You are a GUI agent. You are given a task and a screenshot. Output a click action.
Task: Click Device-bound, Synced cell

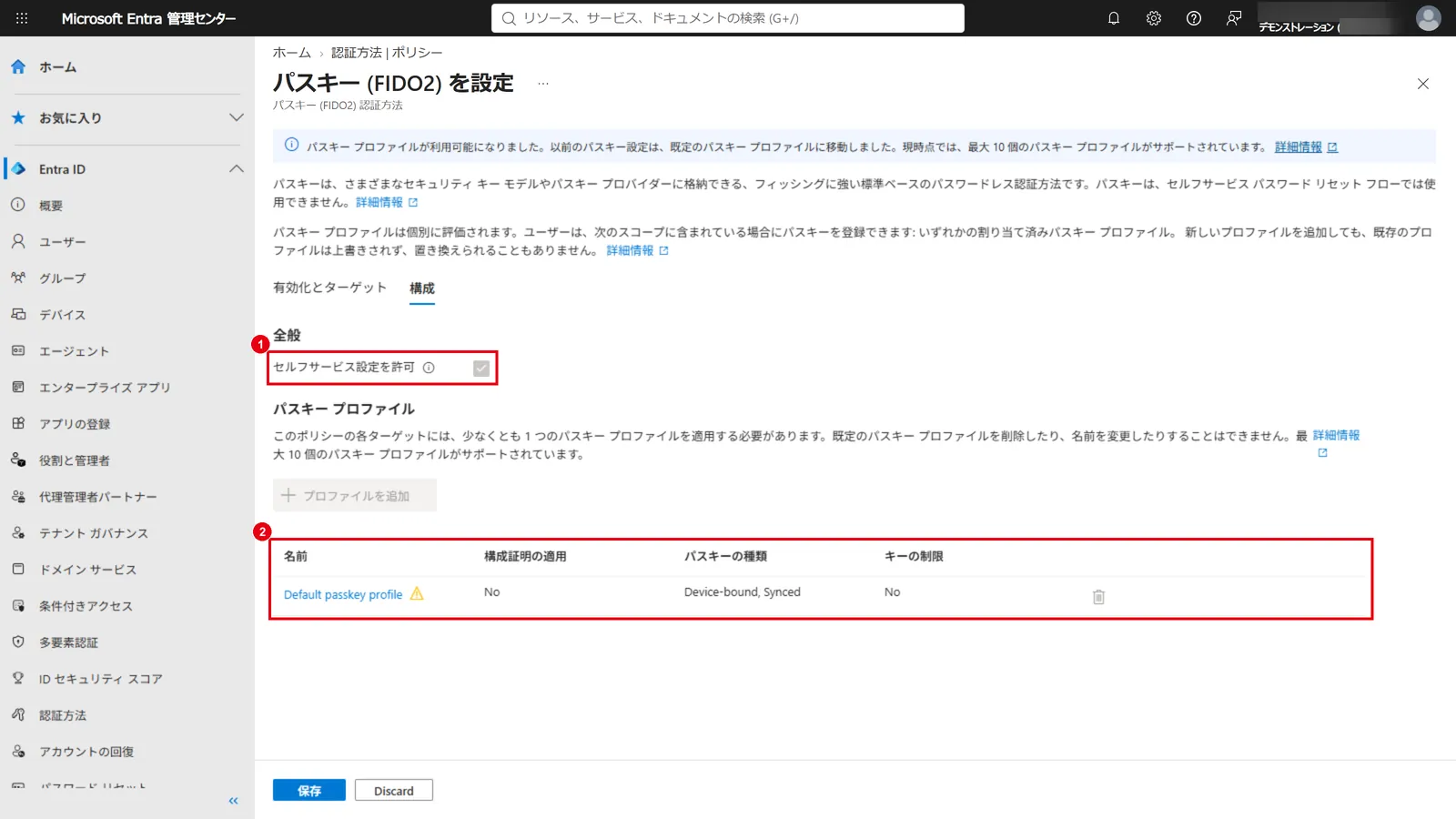[743, 591]
